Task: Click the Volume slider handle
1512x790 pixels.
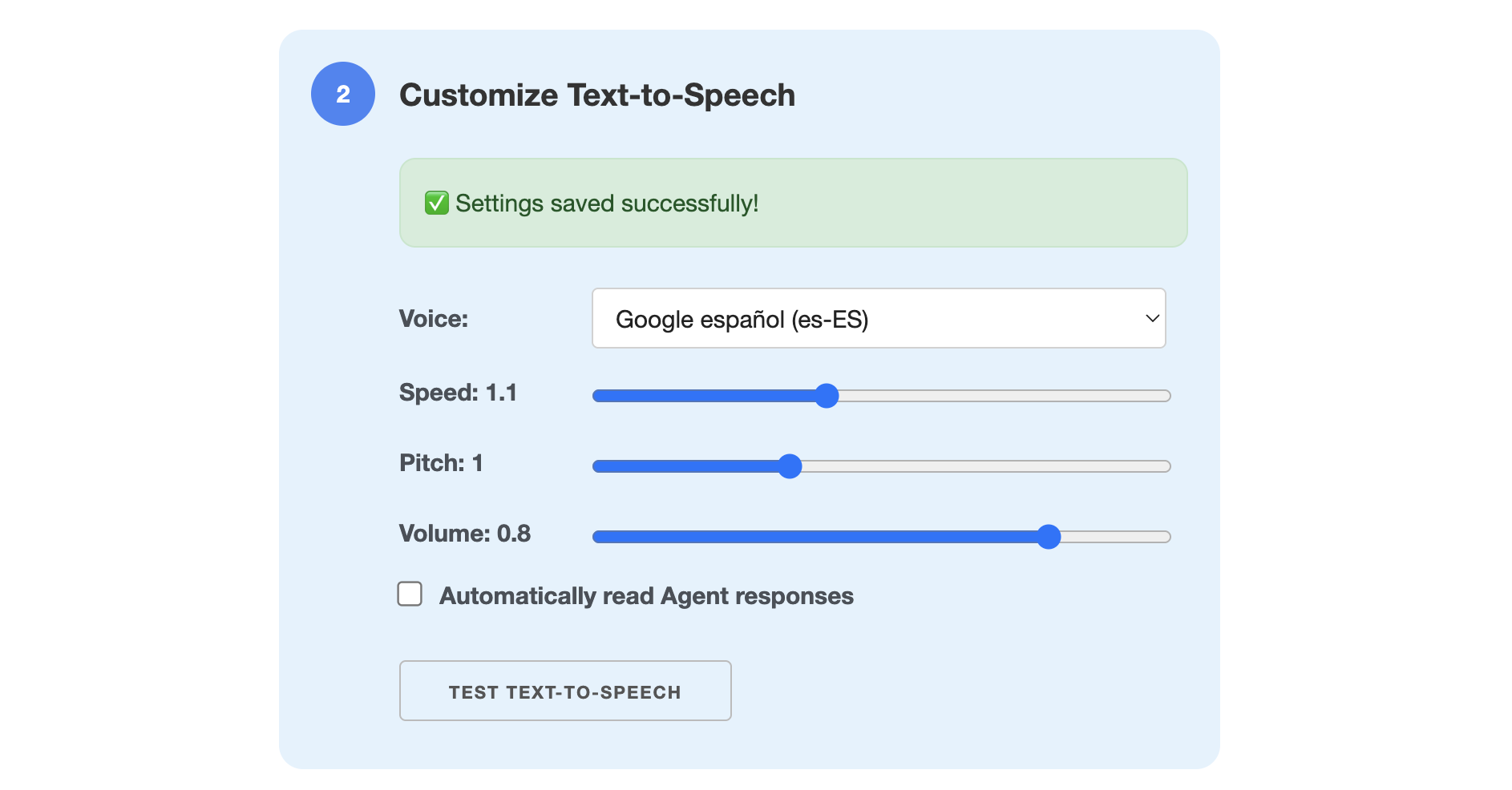Action: pyautogui.click(x=1048, y=537)
